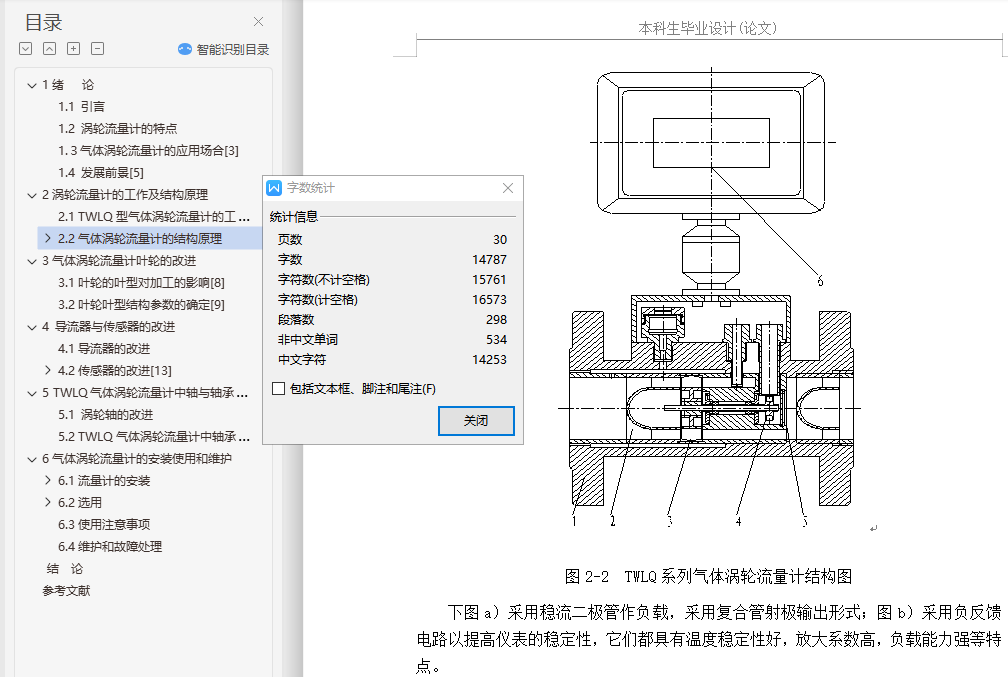The image size is (1008, 677).
Task: Click the minus icon to collapse all headings
Action: click(98, 49)
